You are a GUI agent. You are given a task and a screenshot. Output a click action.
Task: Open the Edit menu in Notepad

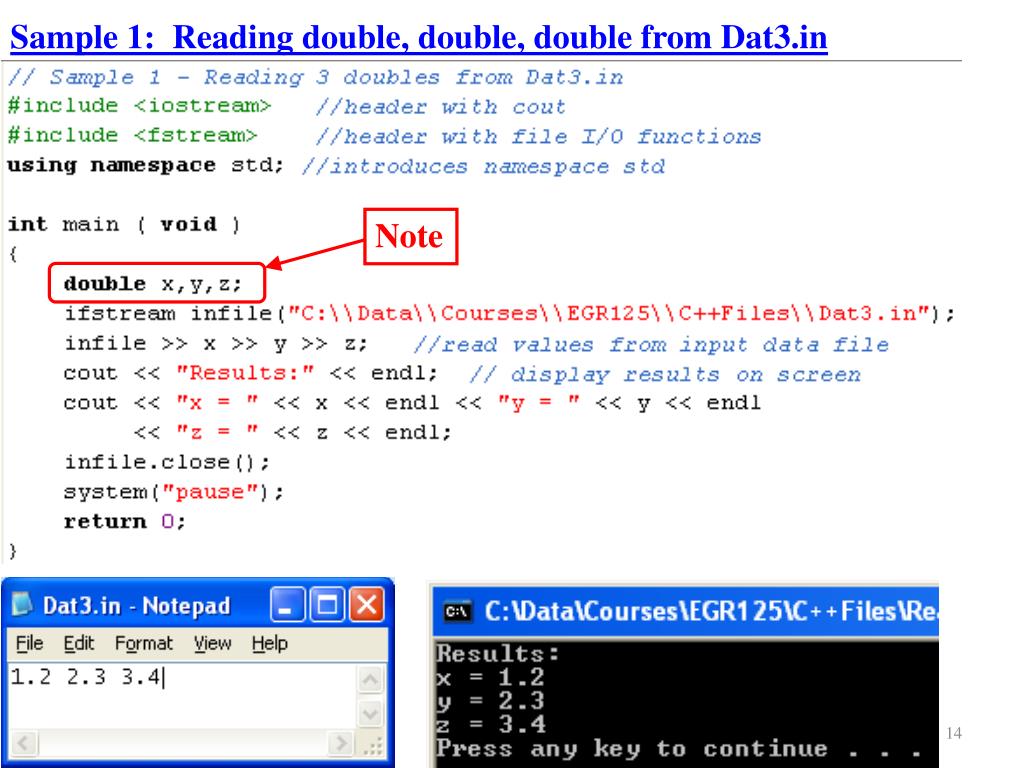click(x=78, y=643)
